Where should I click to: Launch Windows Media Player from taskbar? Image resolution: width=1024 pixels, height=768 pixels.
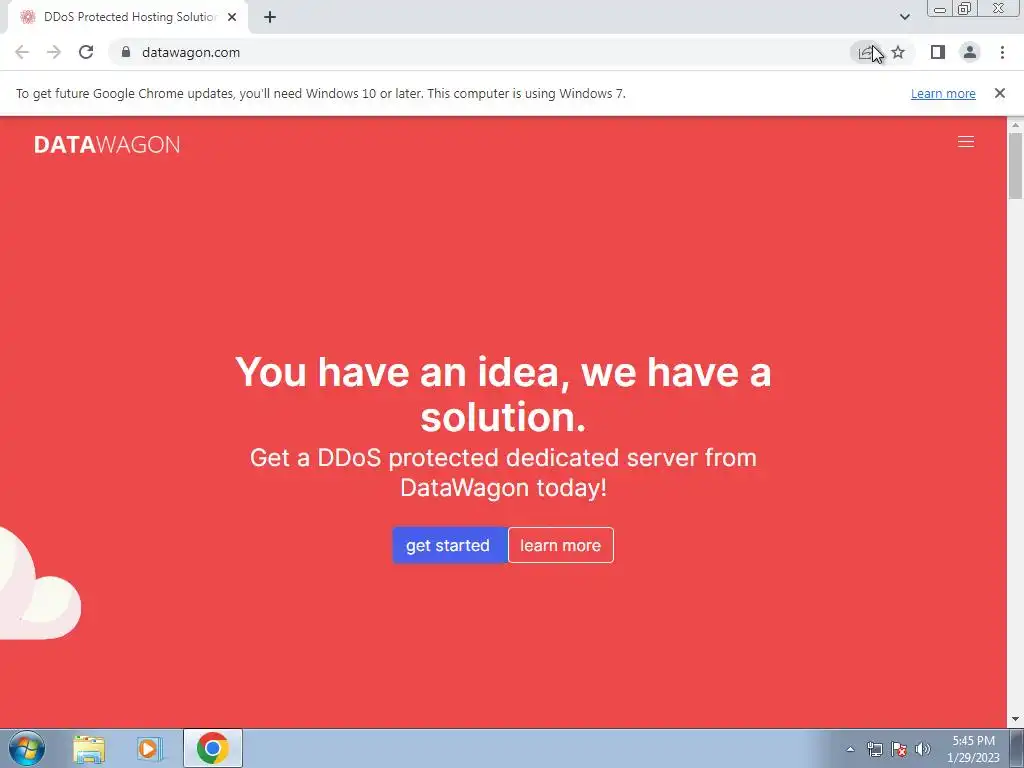click(x=149, y=748)
